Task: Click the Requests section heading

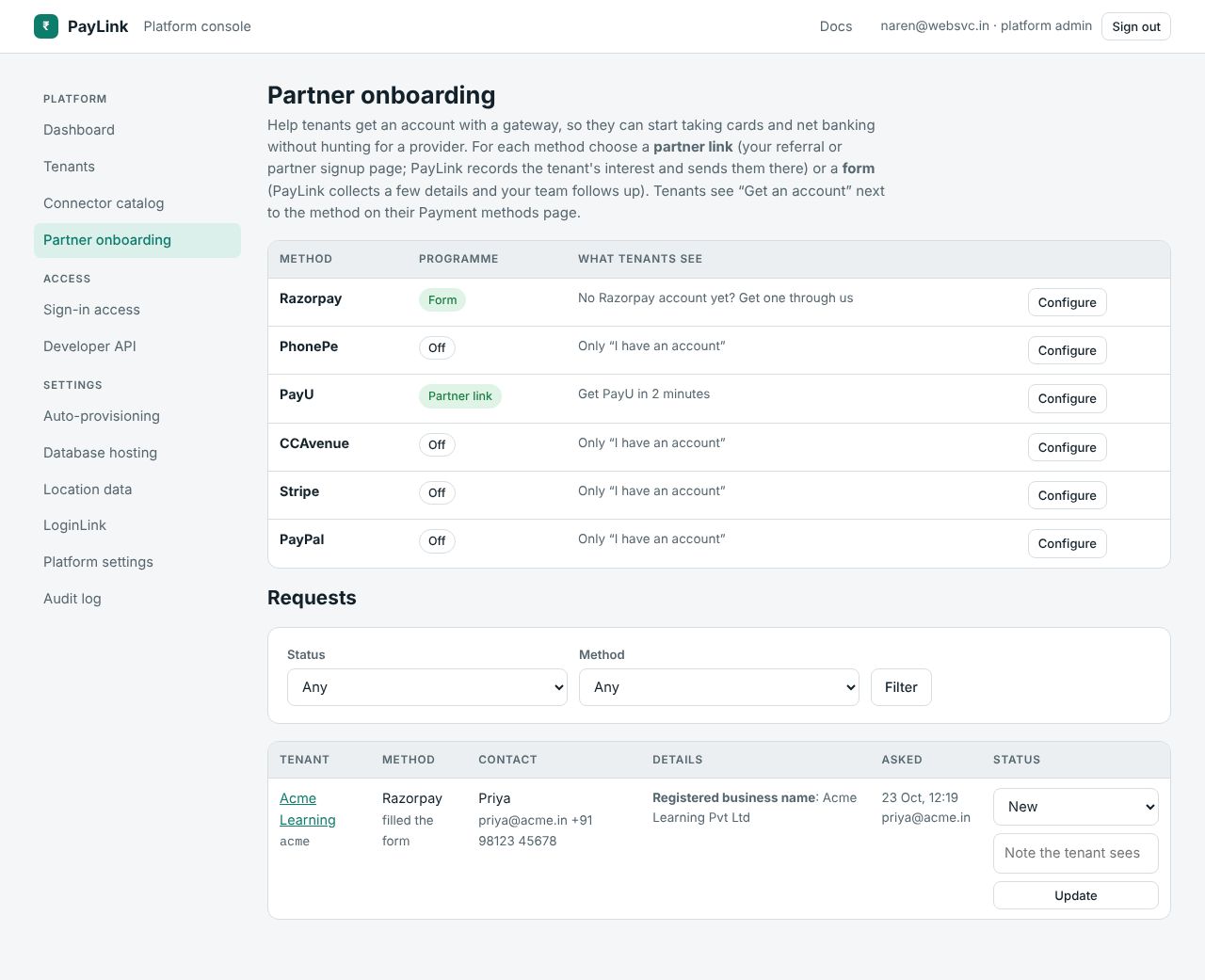Action: point(312,598)
